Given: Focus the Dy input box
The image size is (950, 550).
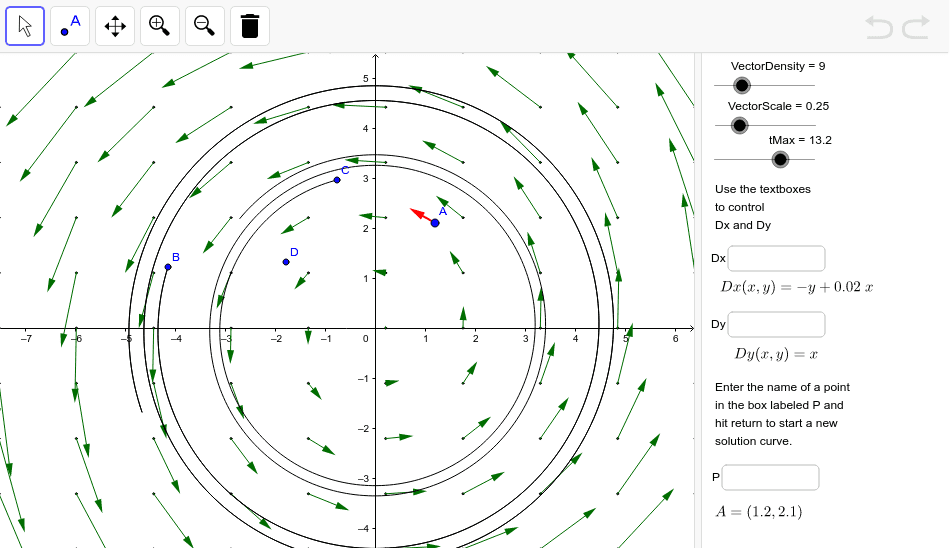Looking at the screenshot, I should pos(776,325).
